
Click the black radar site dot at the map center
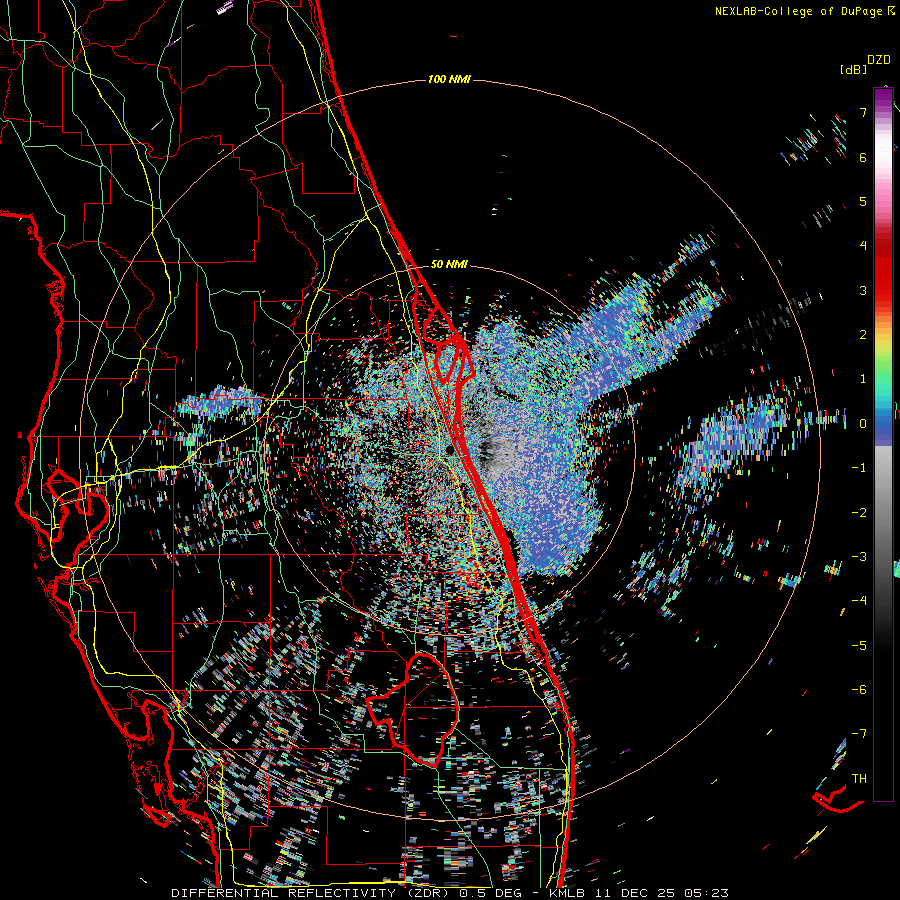click(x=449, y=449)
